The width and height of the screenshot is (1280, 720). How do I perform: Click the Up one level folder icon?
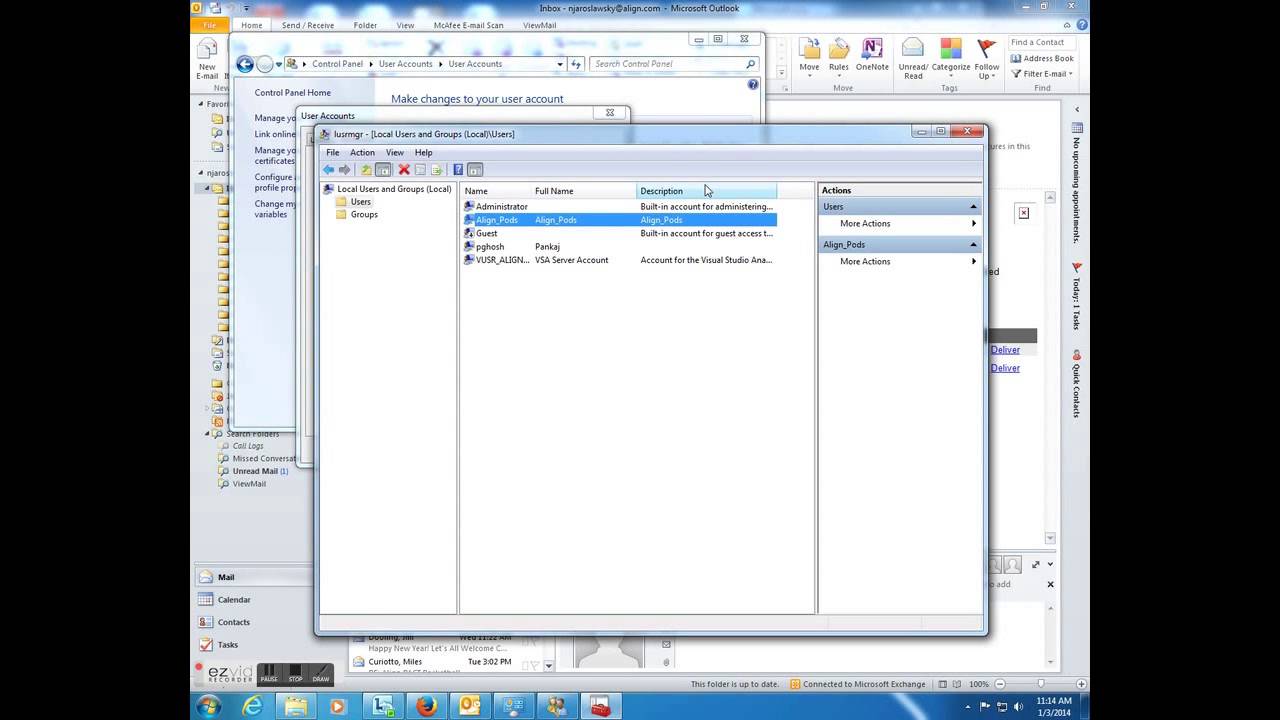click(366, 170)
